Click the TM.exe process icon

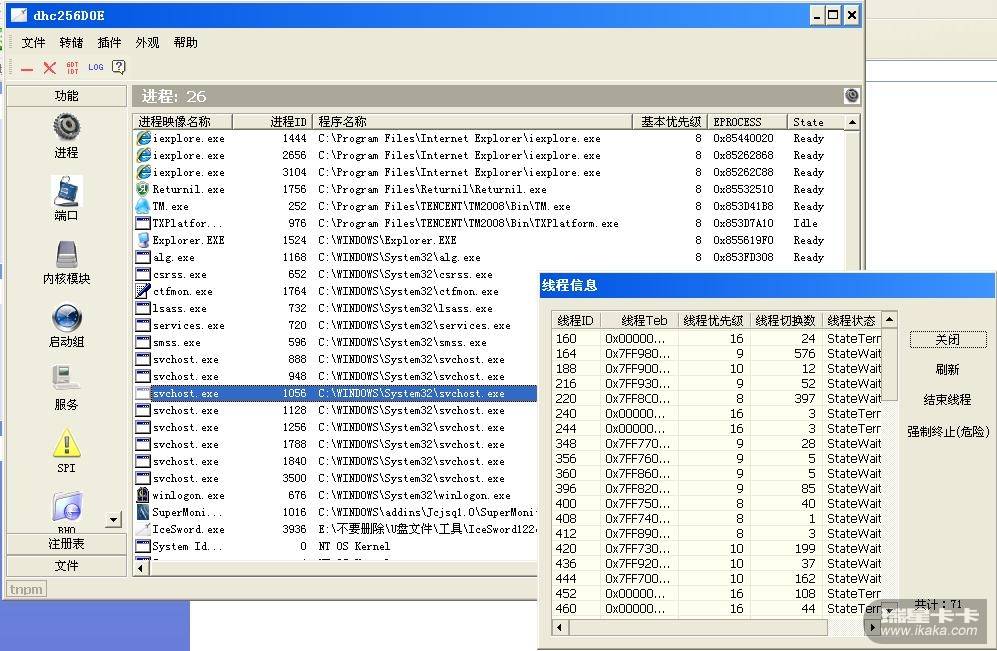143,206
